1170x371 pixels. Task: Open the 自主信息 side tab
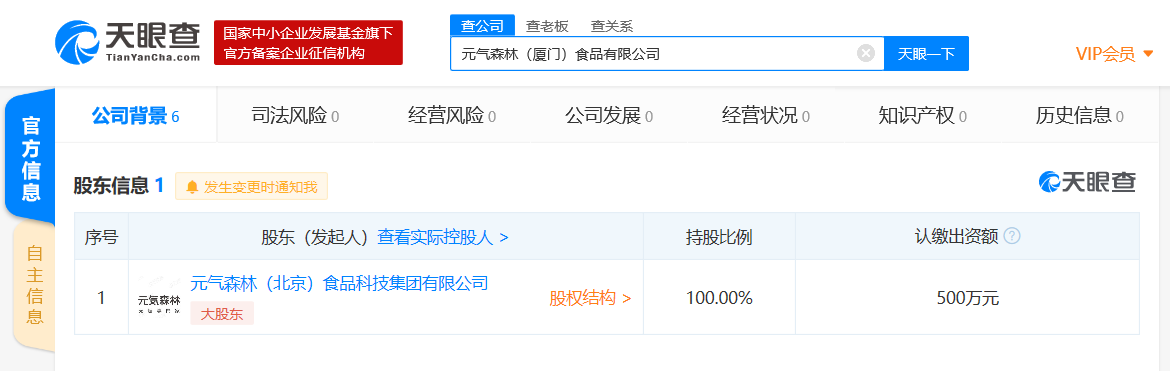pyautogui.click(x=34, y=285)
